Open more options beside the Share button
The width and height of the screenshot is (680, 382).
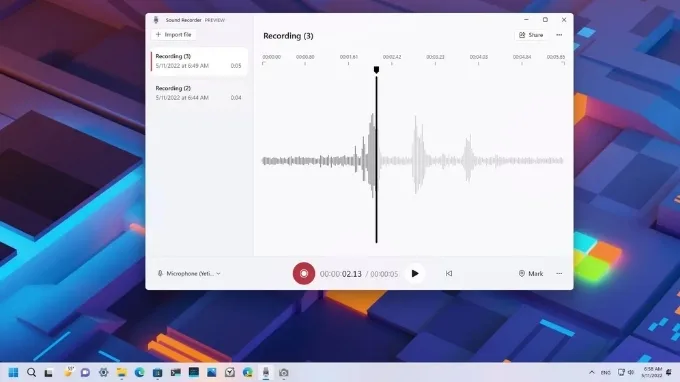[x=559, y=35]
